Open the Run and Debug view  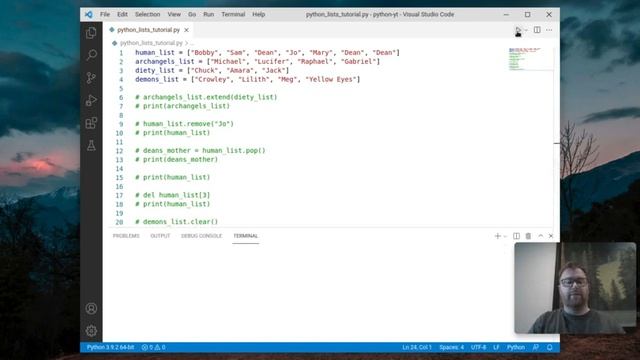pos(91,100)
